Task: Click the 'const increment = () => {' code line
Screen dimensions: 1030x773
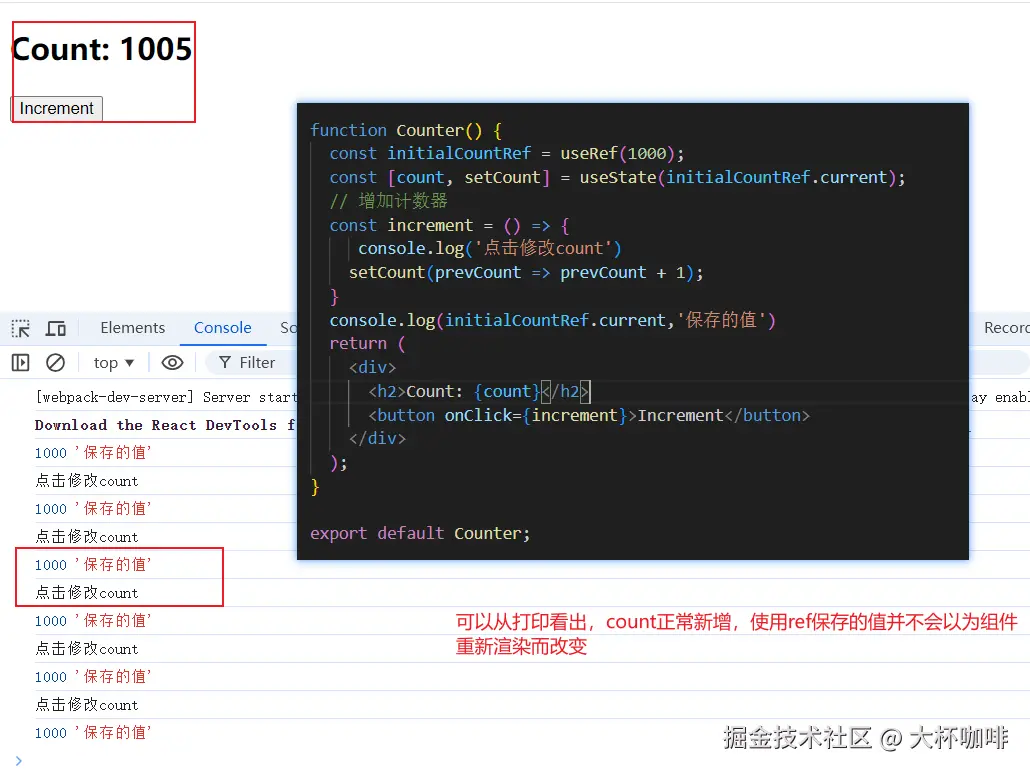Action: 449,225
